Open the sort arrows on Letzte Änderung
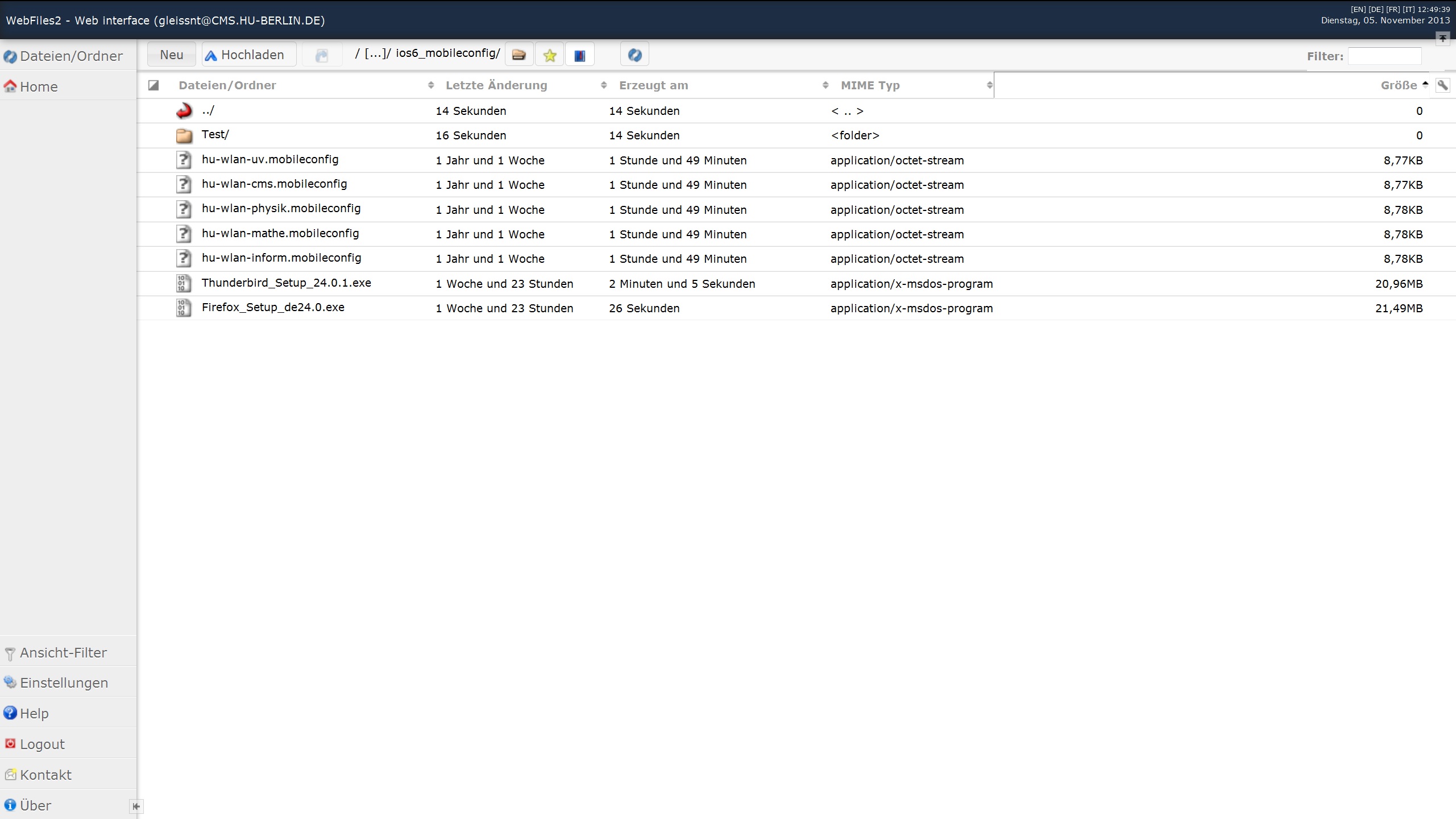This screenshot has width=1456, height=819. [603, 84]
